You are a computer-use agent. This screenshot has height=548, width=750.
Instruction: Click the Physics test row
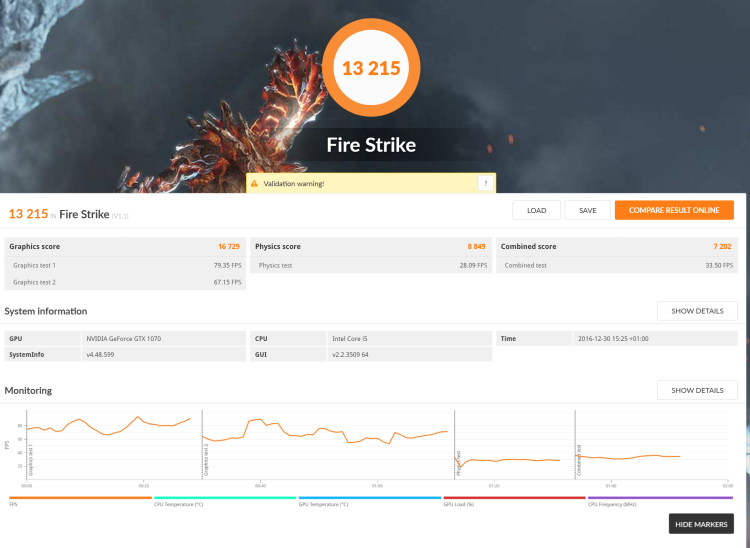click(x=371, y=265)
